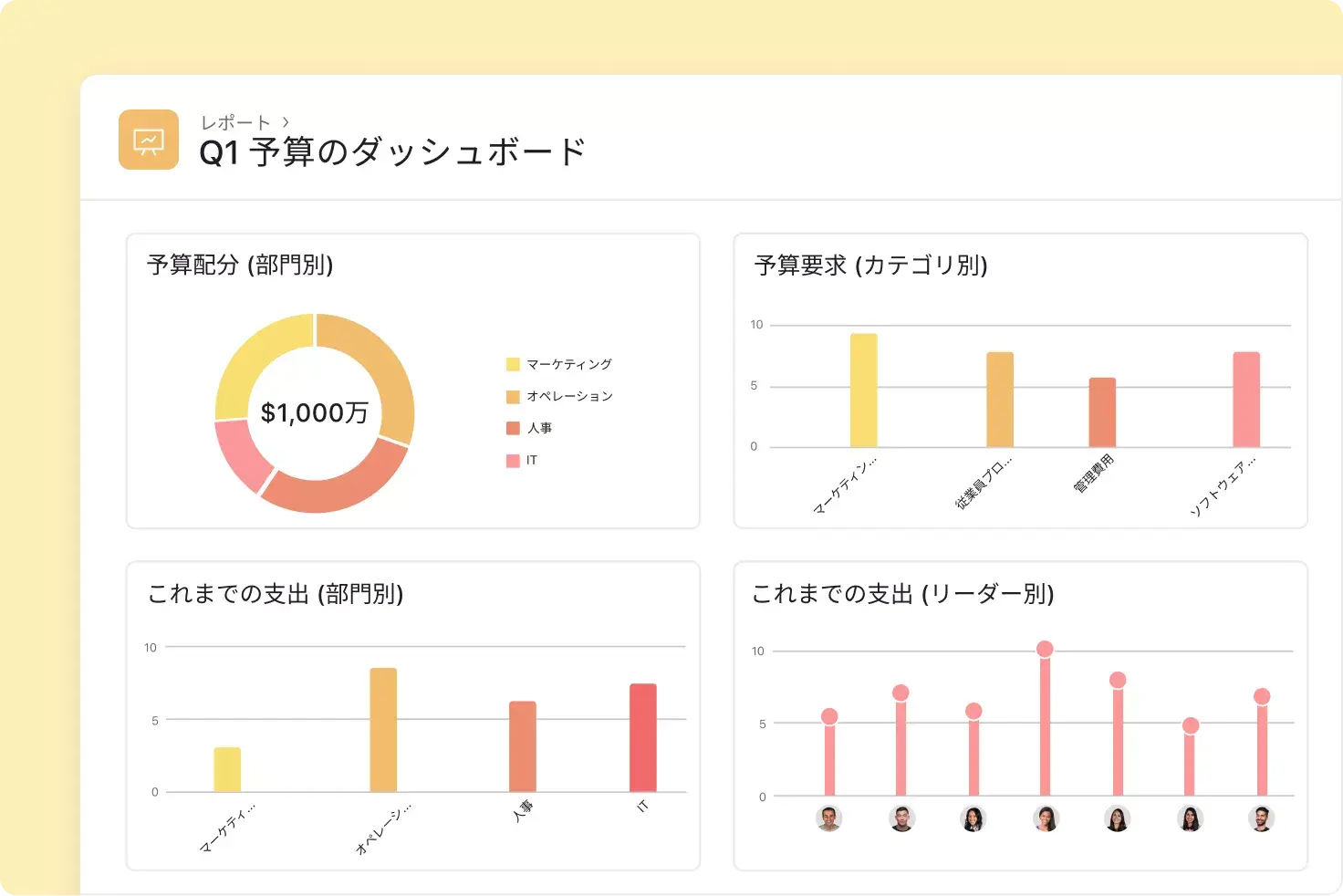Select the yellow donut segment for マーケティング
This screenshot has width=1343, height=896.
(260, 347)
